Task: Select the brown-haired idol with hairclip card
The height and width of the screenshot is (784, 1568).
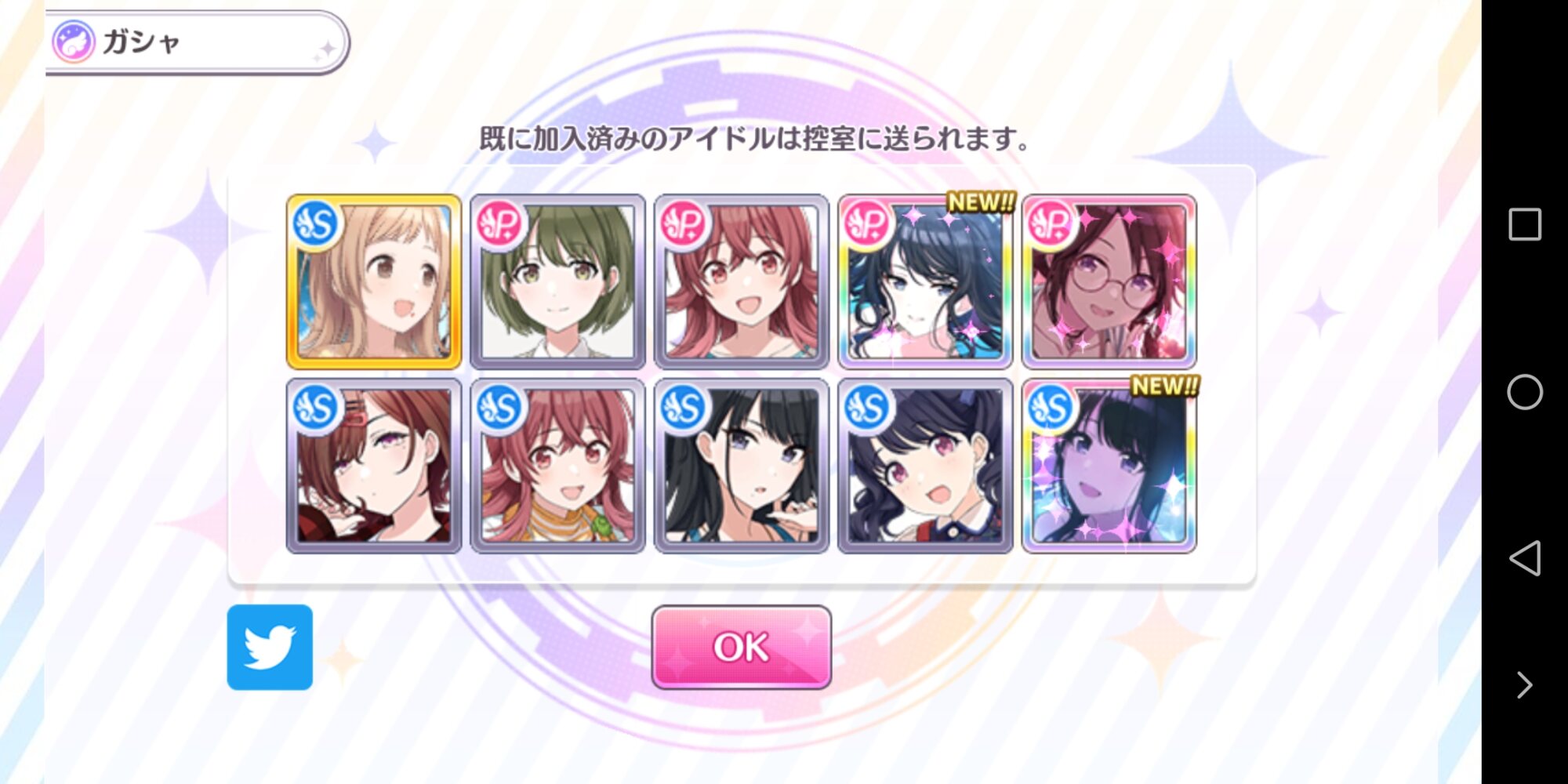Action: [374, 466]
